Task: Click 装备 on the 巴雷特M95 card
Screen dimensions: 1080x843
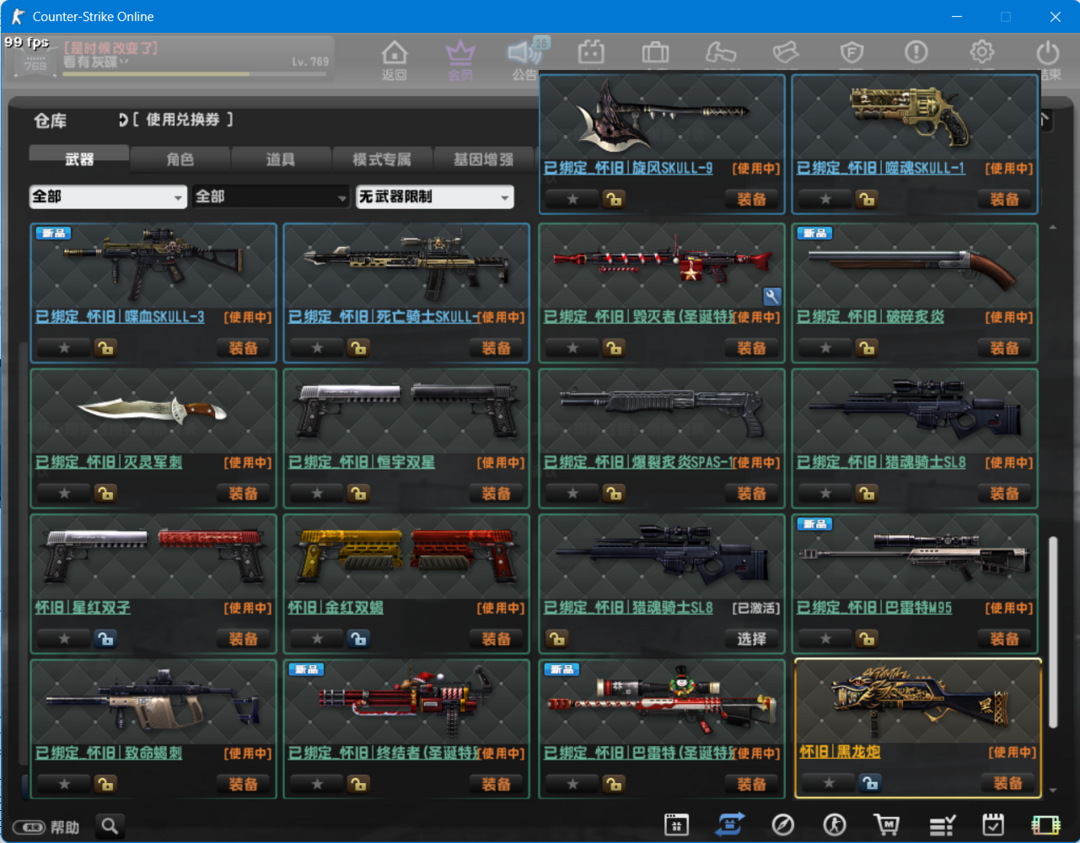Action: (1004, 638)
